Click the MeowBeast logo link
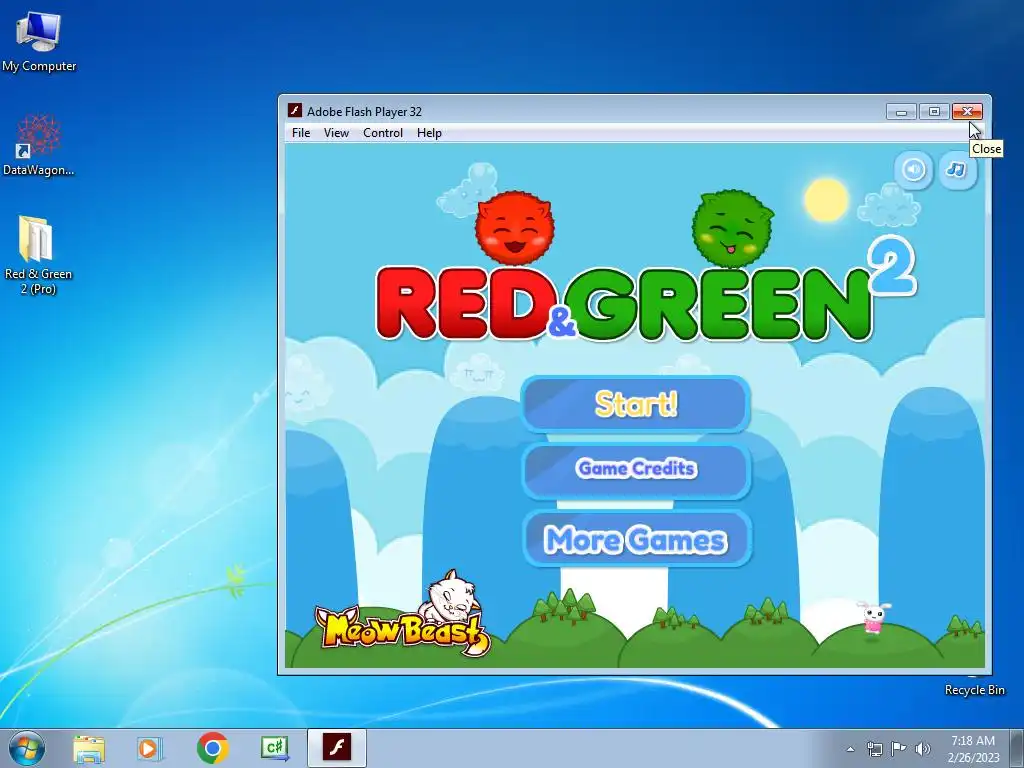The height and width of the screenshot is (768, 1024). pos(402,615)
